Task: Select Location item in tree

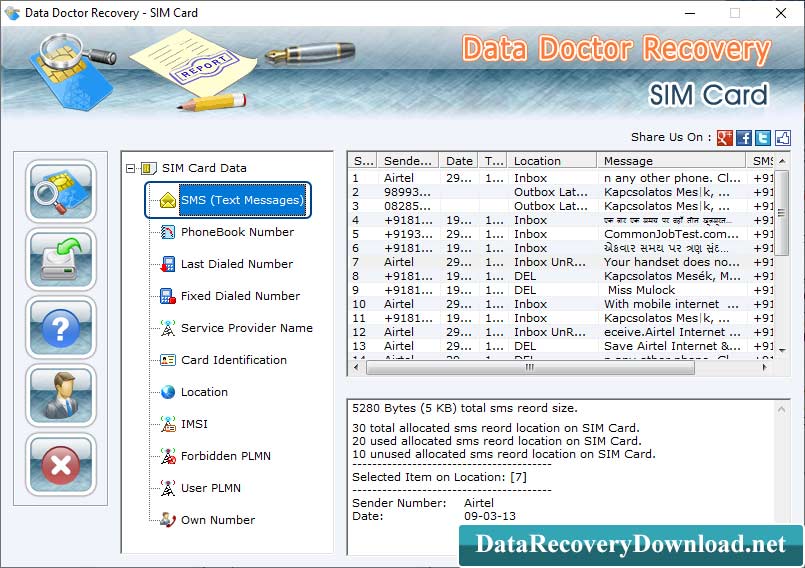Action: pyautogui.click(x=204, y=392)
